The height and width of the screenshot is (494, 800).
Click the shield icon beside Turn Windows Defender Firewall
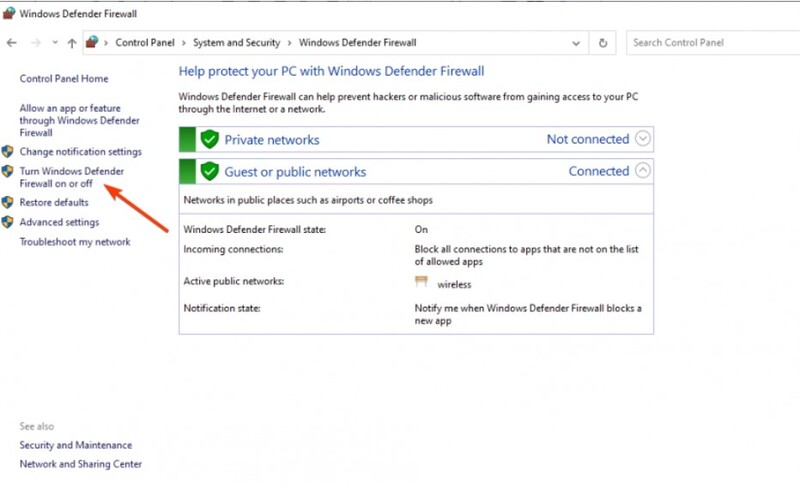click(x=7, y=171)
